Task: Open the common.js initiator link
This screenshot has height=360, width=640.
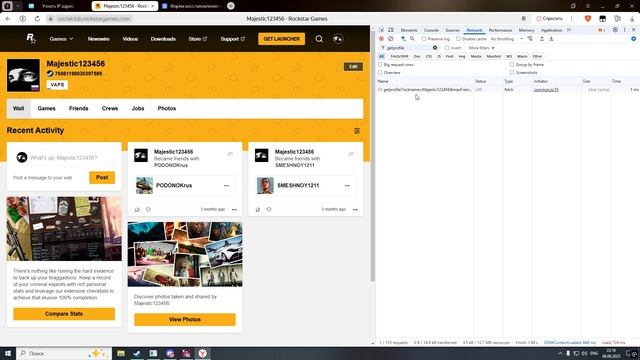Action: [x=546, y=89]
